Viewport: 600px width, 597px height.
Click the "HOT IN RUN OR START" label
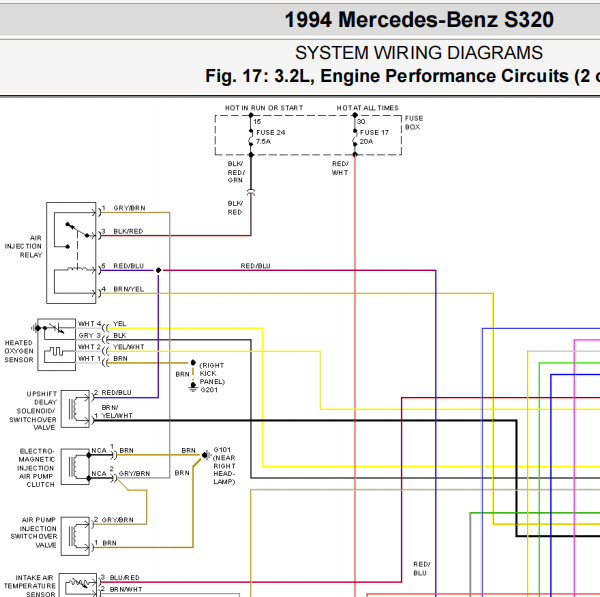264,108
